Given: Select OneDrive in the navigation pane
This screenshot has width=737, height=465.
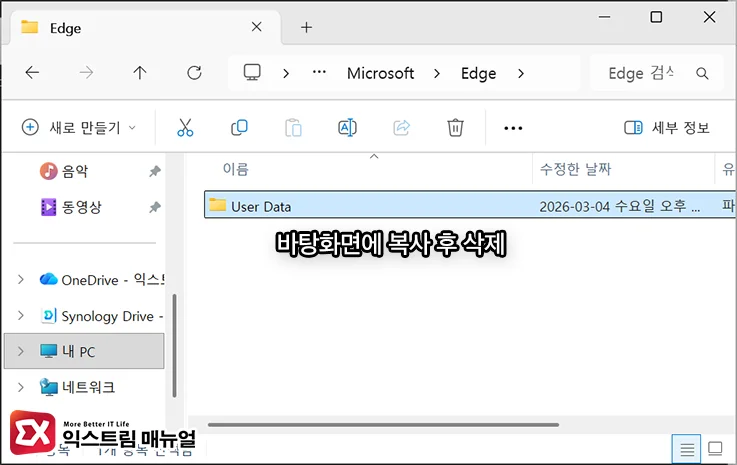Looking at the screenshot, I should [102, 280].
